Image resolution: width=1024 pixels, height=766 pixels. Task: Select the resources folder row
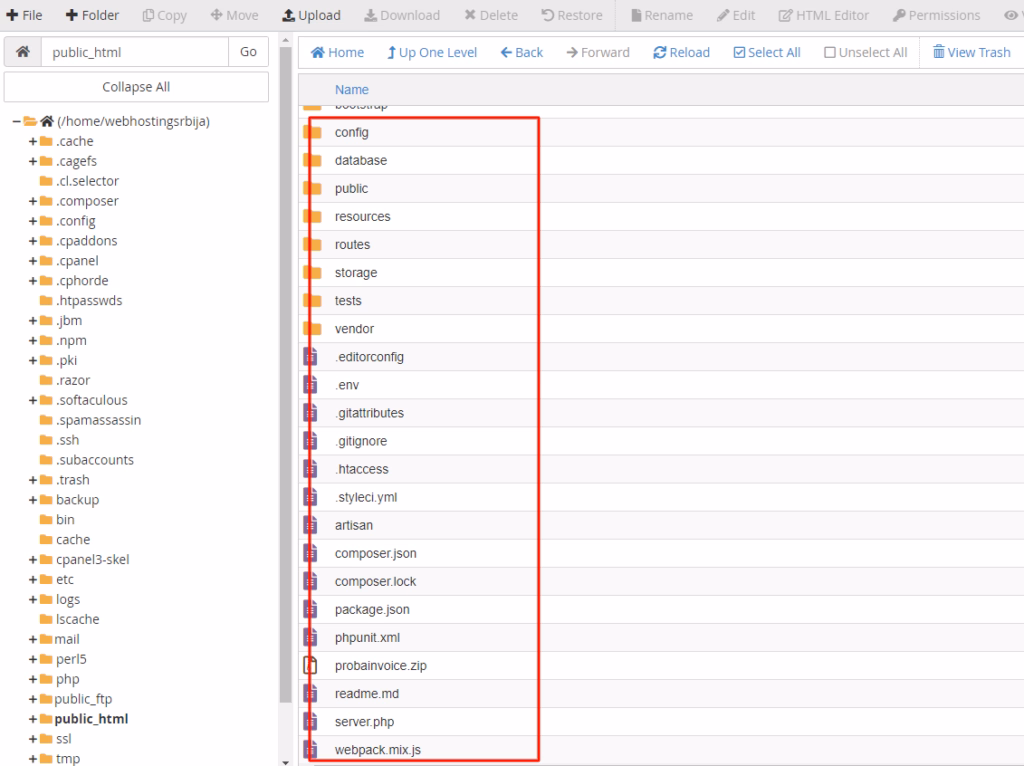click(x=661, y=217)
